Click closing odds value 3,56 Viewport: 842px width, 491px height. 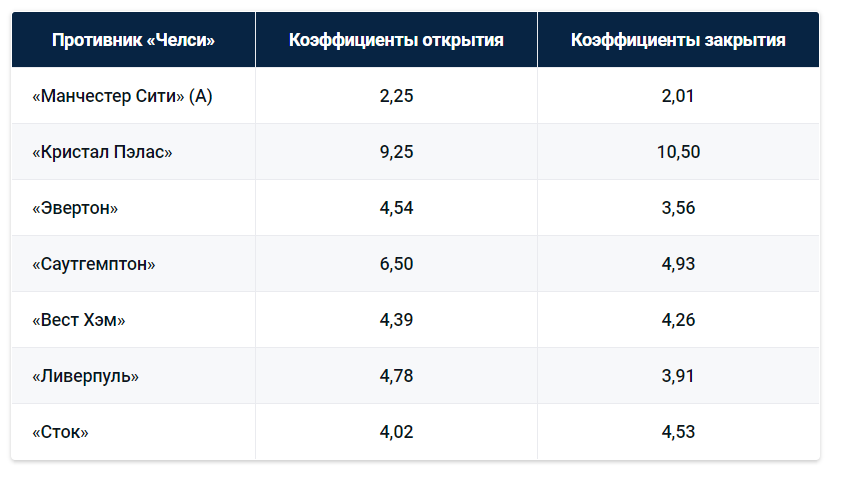pos(678,208)
